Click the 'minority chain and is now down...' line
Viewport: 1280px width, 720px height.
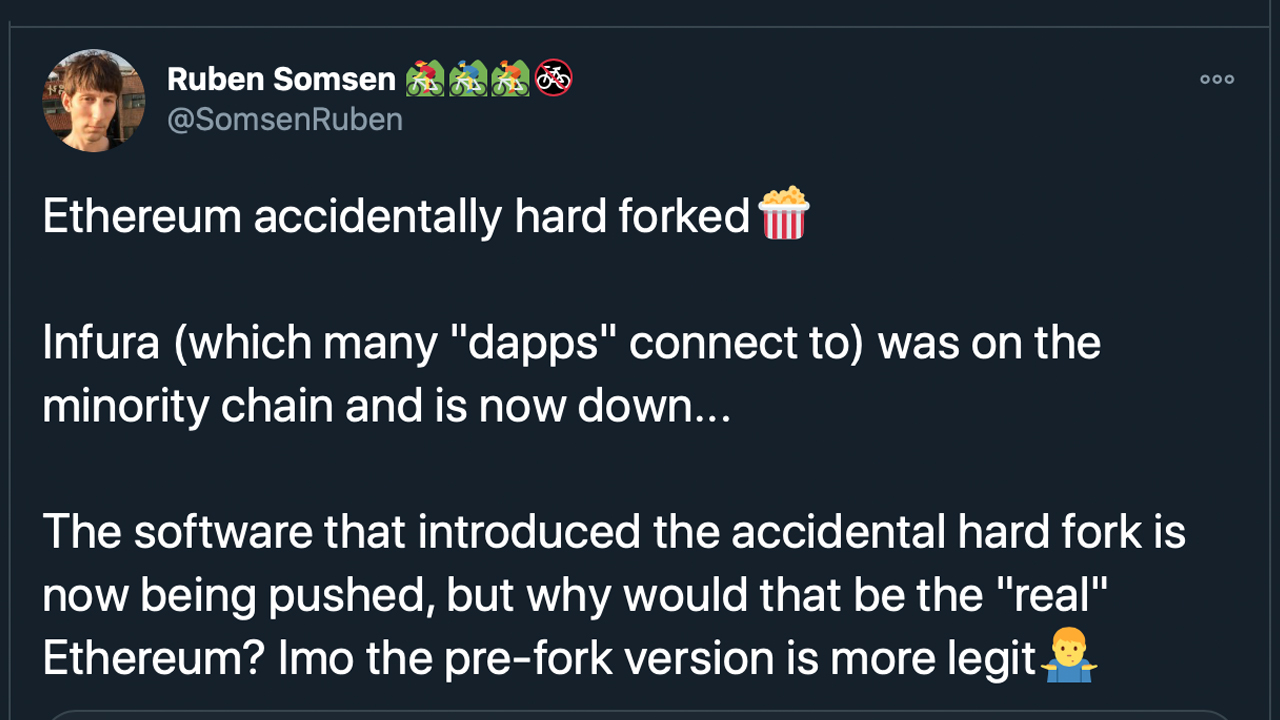pyautogui.click(x=386, y=406)
